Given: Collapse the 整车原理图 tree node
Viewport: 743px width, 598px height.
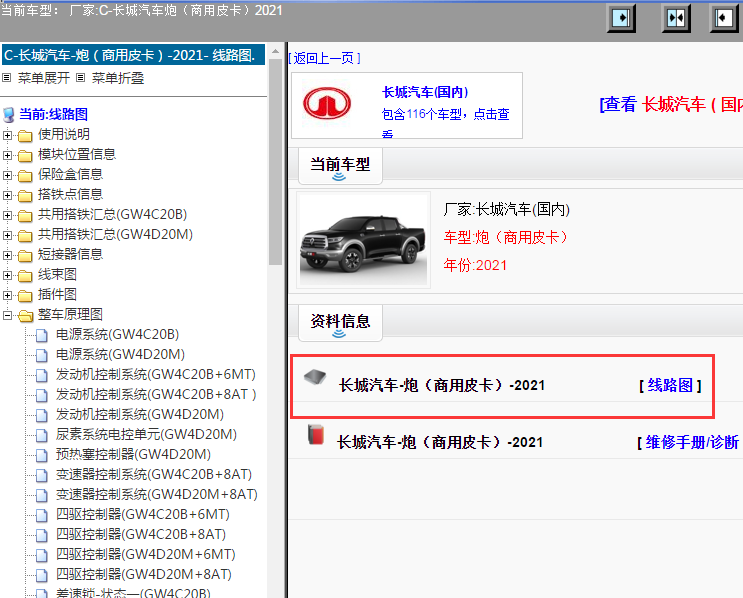Looking at the screenshot, I should click(x=7, y=315).
